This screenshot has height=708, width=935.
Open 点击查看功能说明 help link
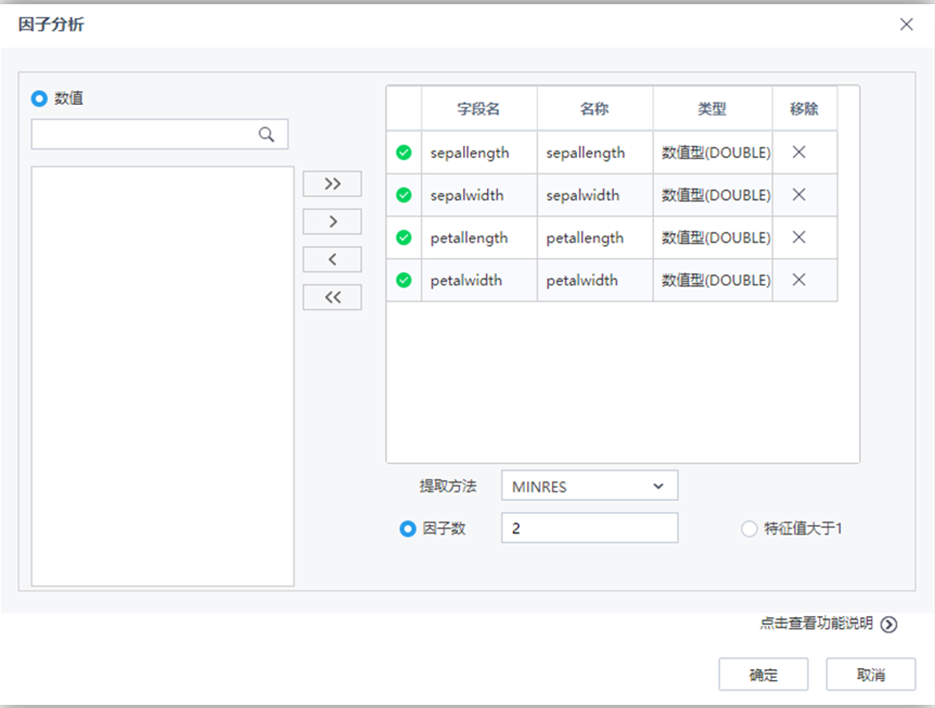tap(815, 623)
